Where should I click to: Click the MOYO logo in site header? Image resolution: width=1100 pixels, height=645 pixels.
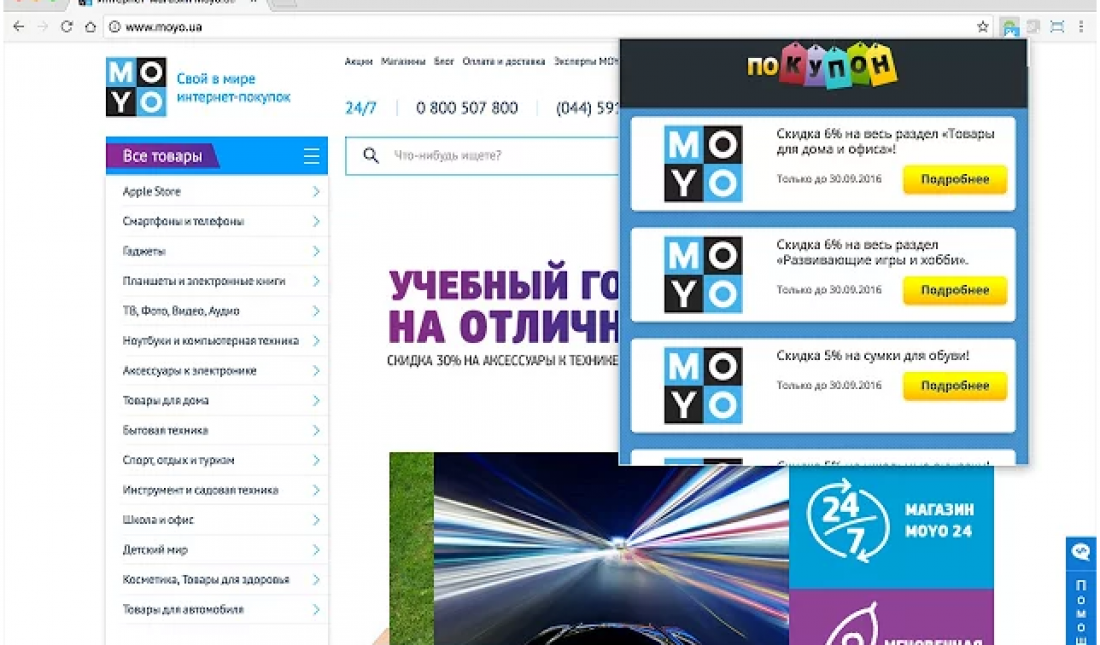pyautogui.click(x=136, y=87)
